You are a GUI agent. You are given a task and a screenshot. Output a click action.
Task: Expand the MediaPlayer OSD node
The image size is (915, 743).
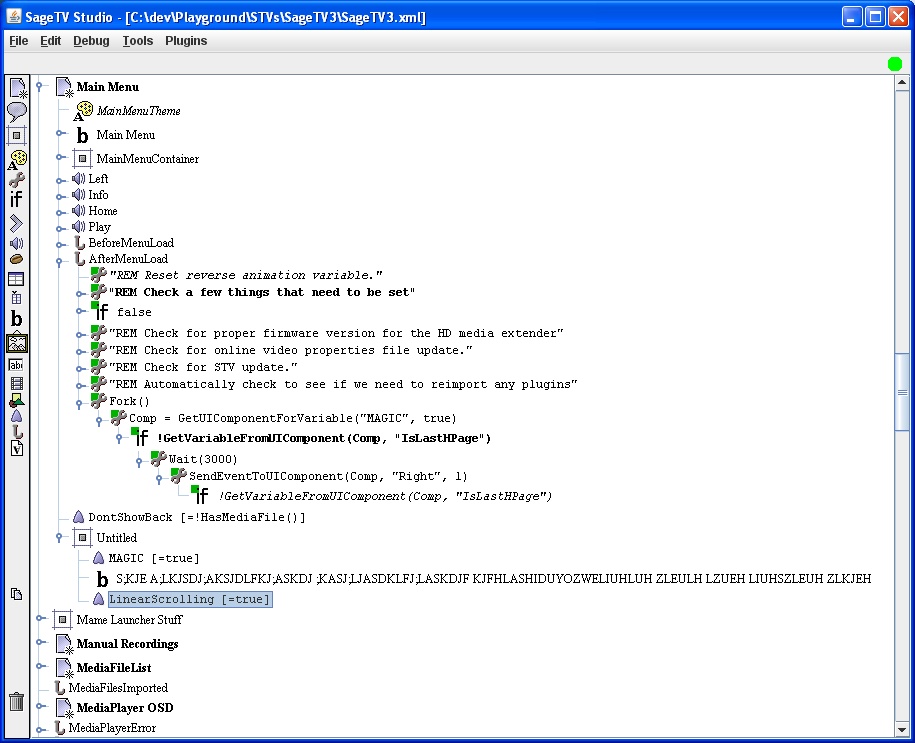pyautogui.click(x=39, y=706)
